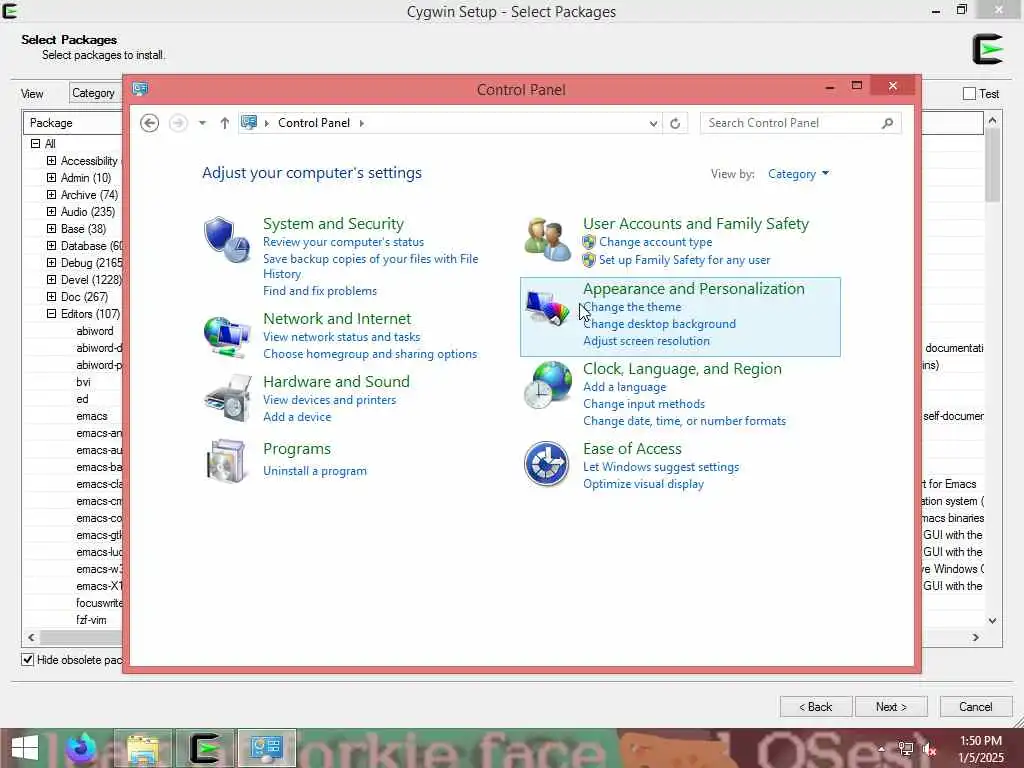Screen dimensions: 1024x768
Task: Click the network tray icon
Action: (x=906, y=749)
